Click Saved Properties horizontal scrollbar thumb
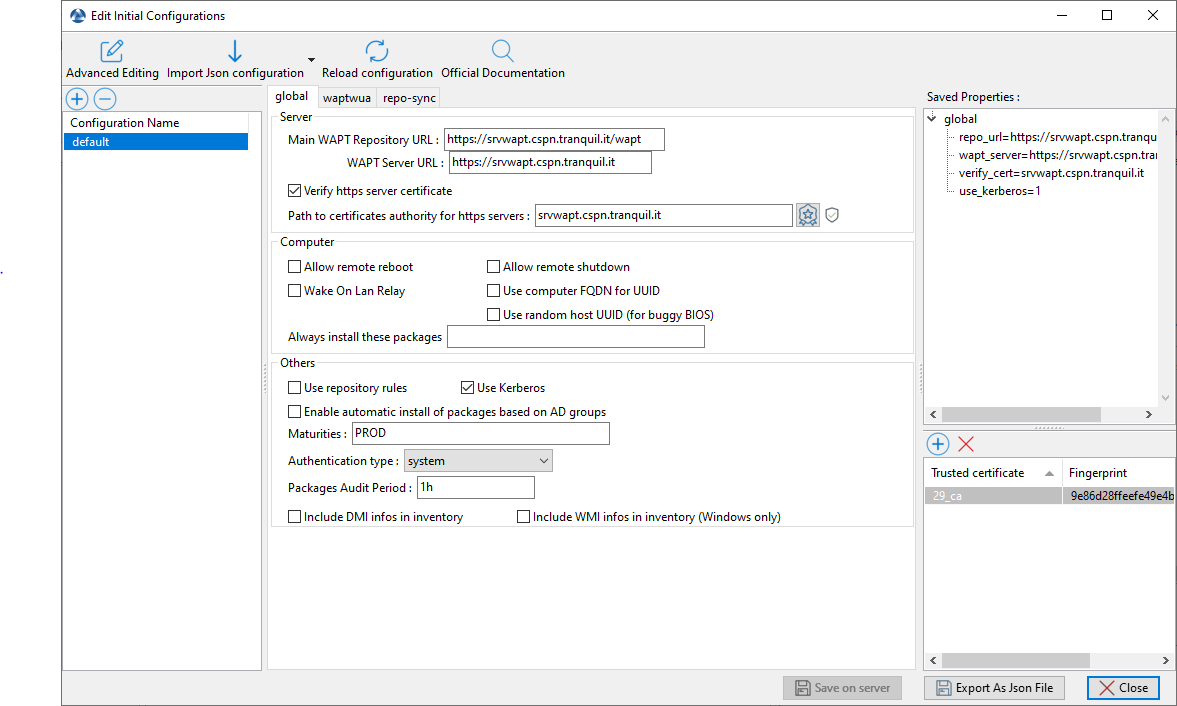Viewport: 1177px width, 706px height. pos(1021,414)
